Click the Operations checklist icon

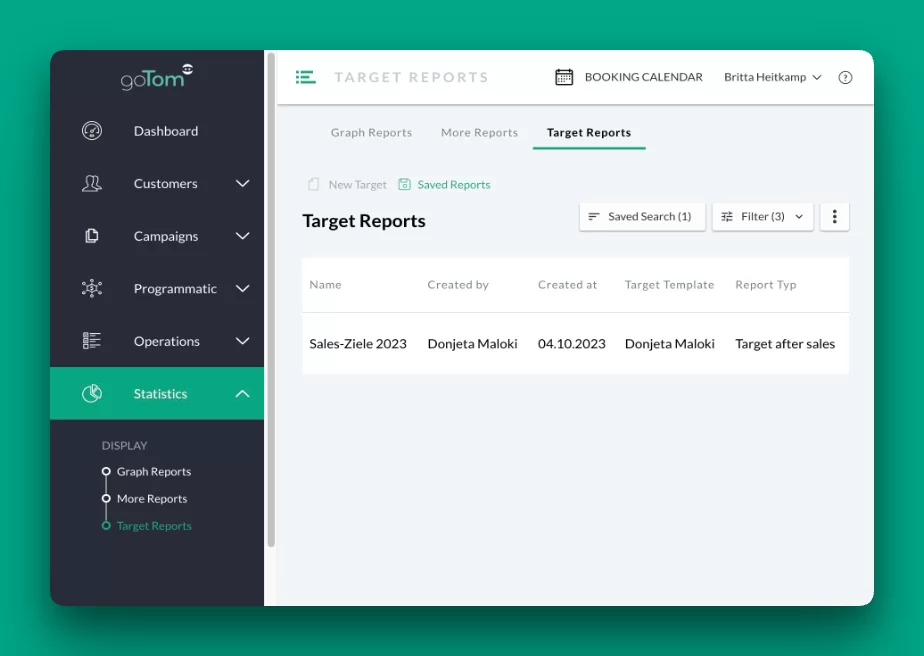click(92, 341)
